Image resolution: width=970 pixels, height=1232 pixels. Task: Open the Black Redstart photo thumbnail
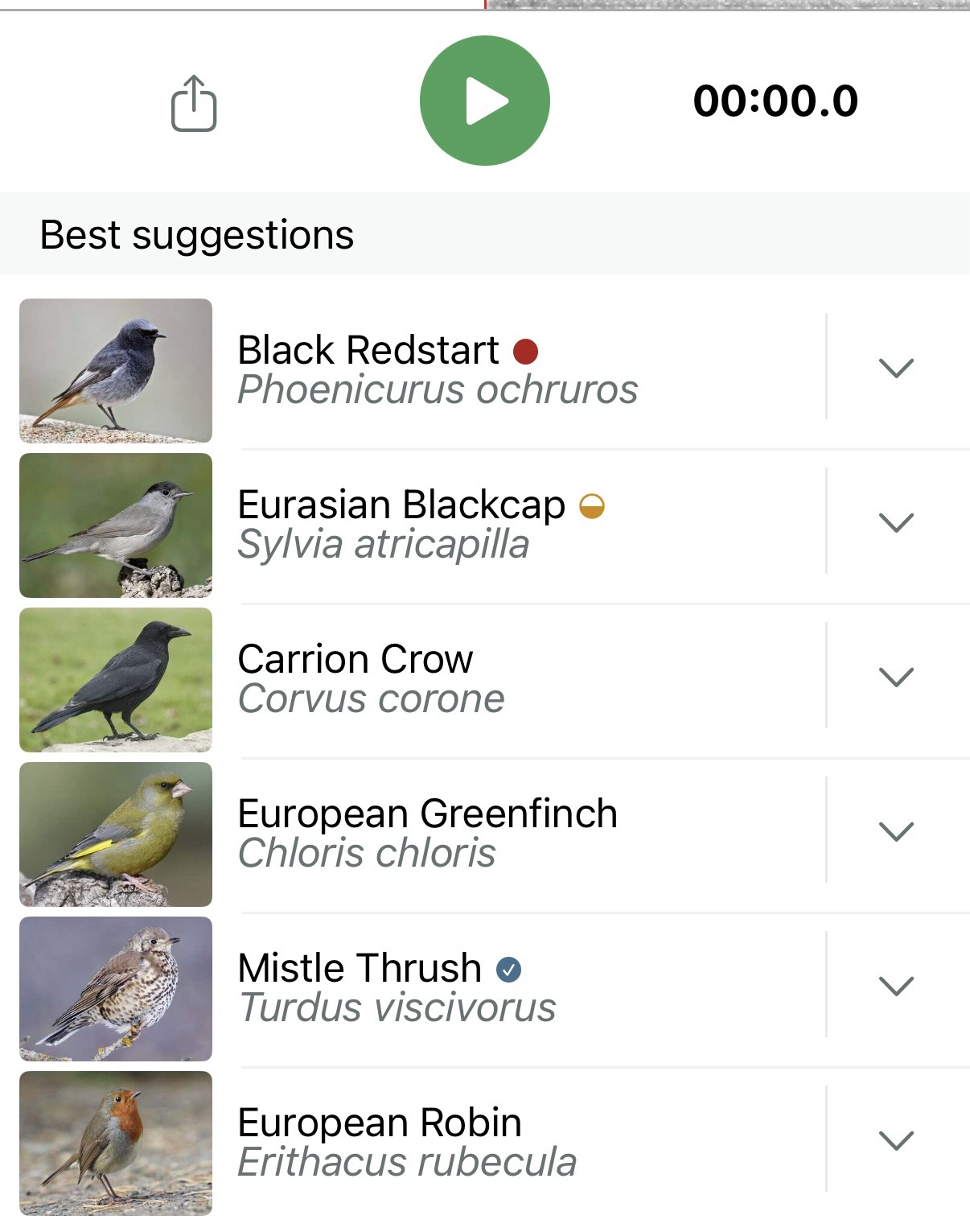pos(116,370)
